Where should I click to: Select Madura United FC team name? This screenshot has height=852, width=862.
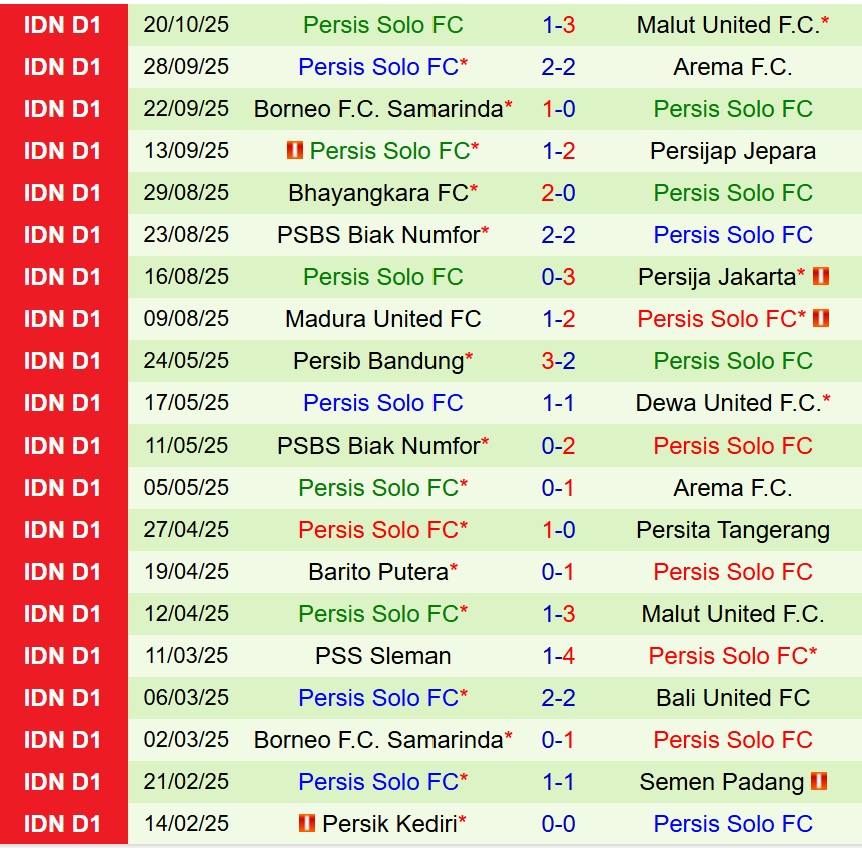[383, 319]
